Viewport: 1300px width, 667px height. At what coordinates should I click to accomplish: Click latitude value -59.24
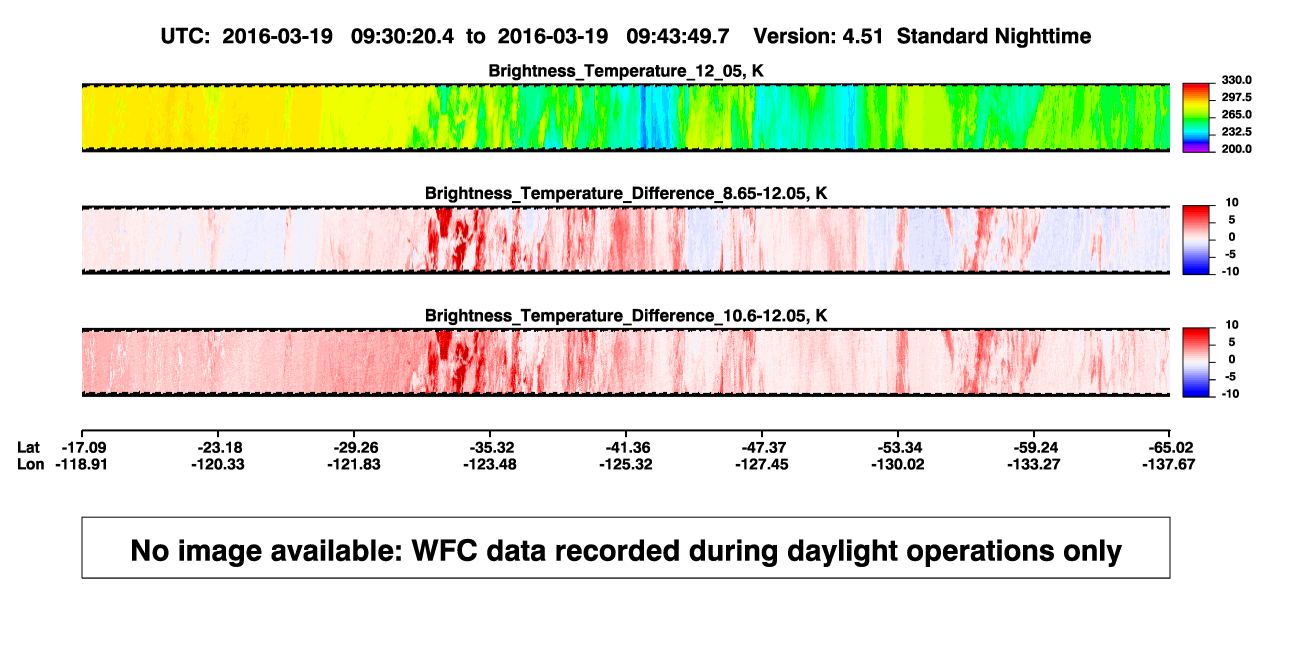[x=1034, y=447]
